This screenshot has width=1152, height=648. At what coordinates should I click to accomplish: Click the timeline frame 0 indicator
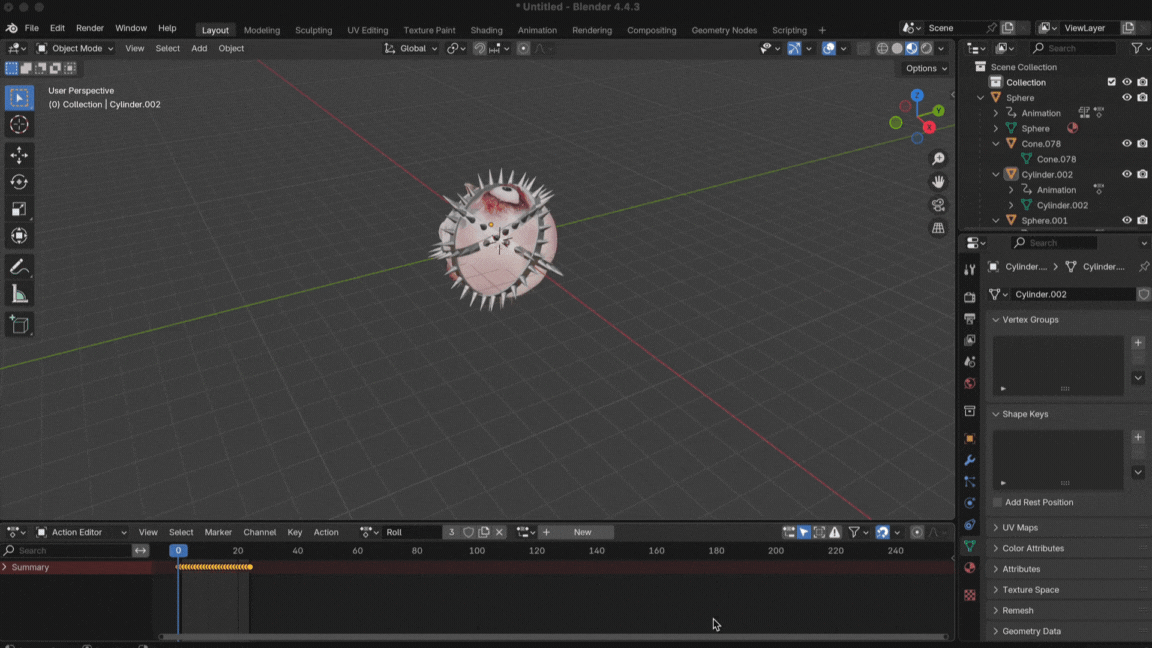click(x=178, y=550)
